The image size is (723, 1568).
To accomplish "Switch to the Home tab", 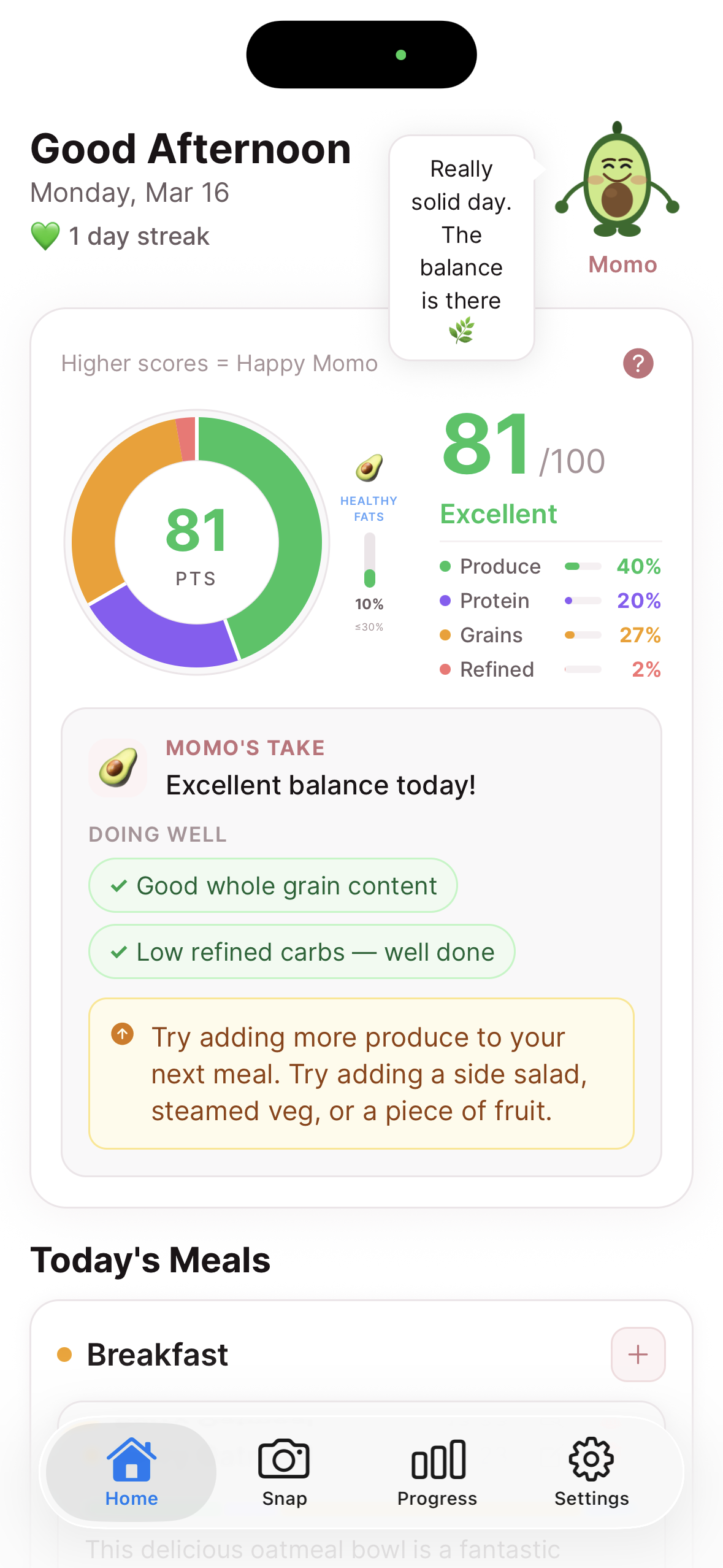I will (x=131, y=1460).
